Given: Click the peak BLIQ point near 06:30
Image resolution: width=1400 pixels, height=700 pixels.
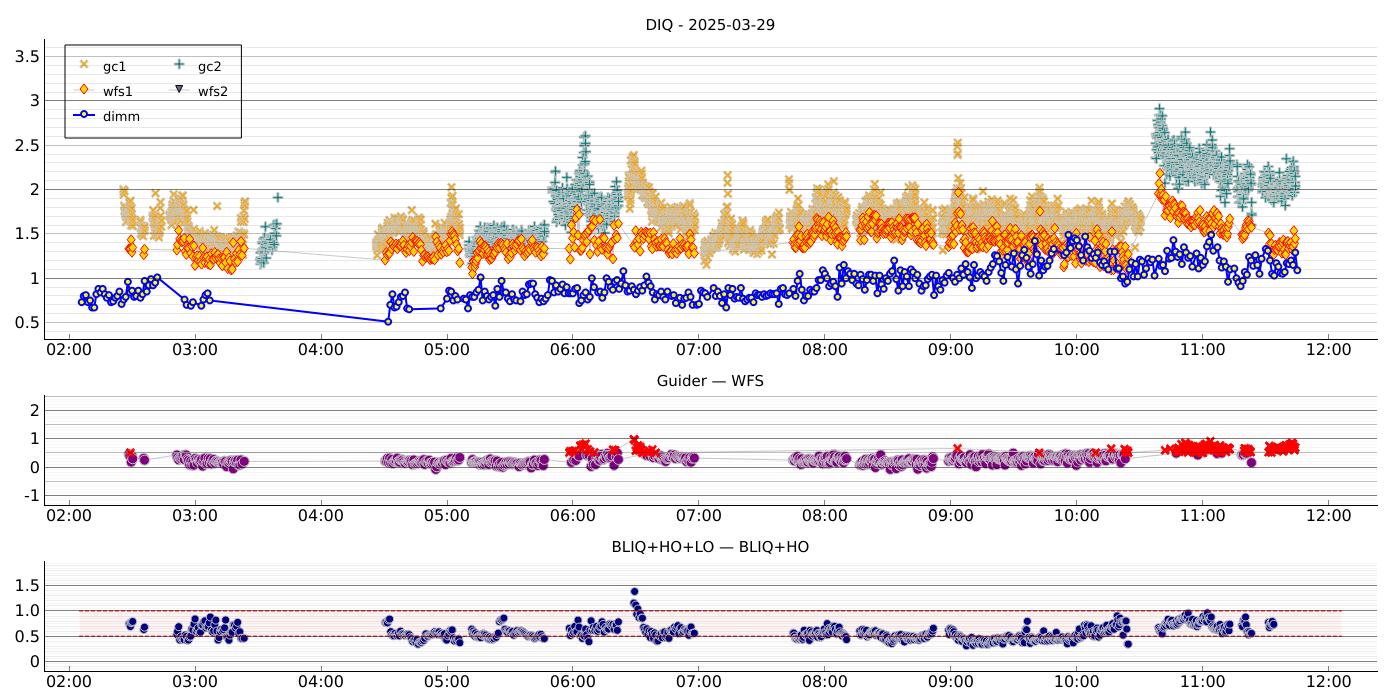Looking at the screenshot, I should click(634, 592).
